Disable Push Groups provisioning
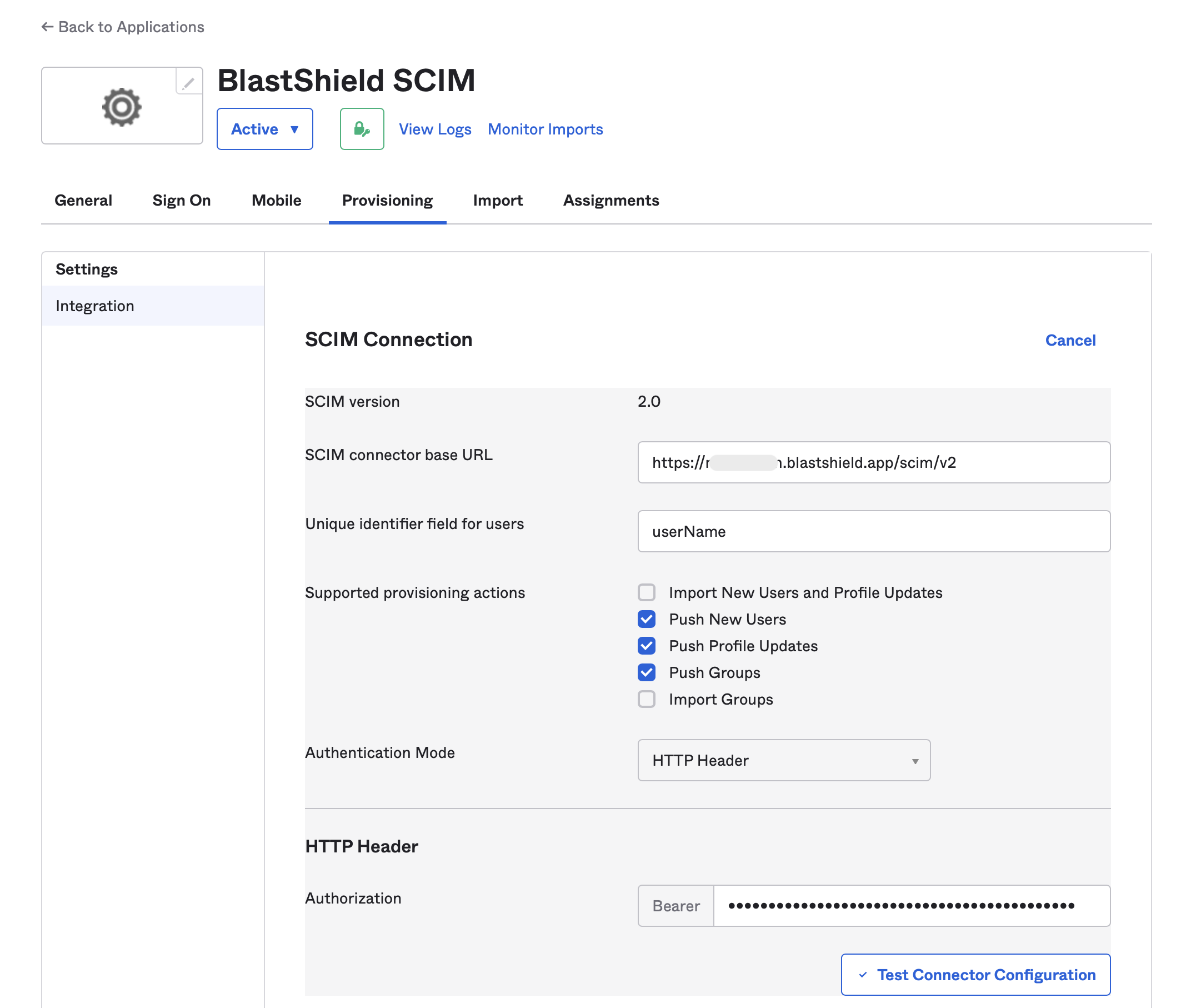This screenshot has height=1008, width=1201. tap(646, 672)
